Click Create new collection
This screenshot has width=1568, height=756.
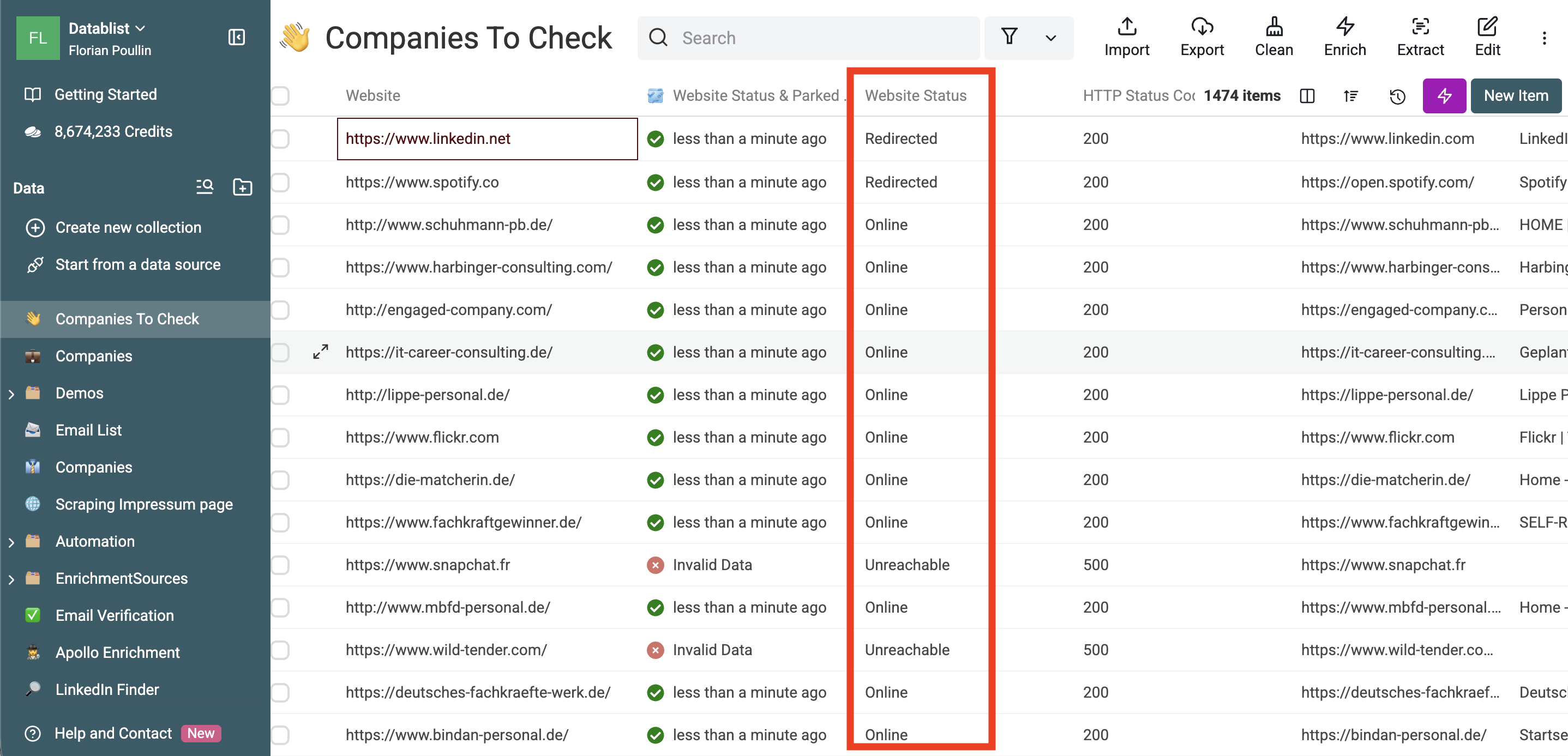pos(128,227)
